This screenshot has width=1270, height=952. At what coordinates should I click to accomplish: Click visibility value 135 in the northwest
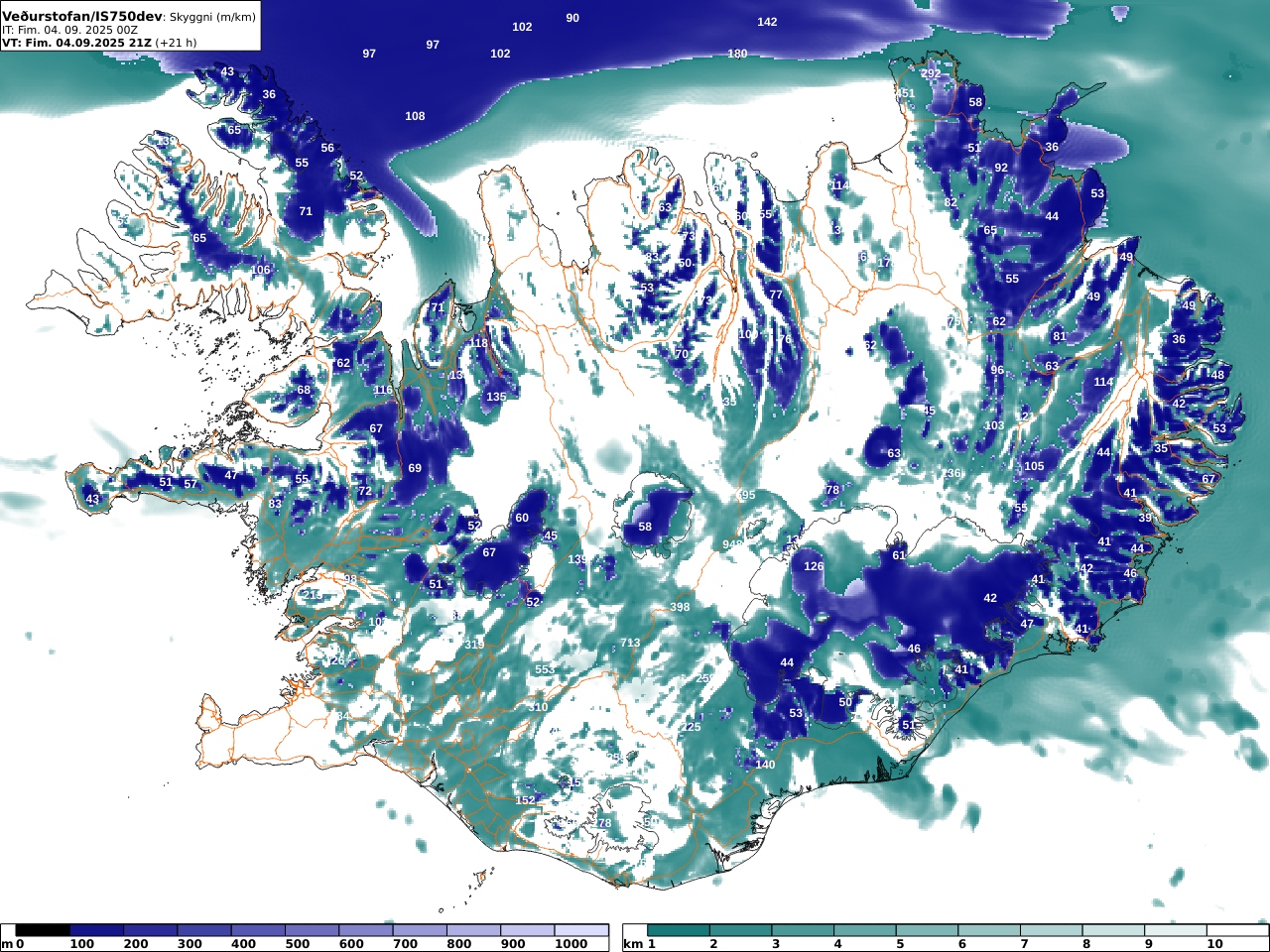pos(496,397)
